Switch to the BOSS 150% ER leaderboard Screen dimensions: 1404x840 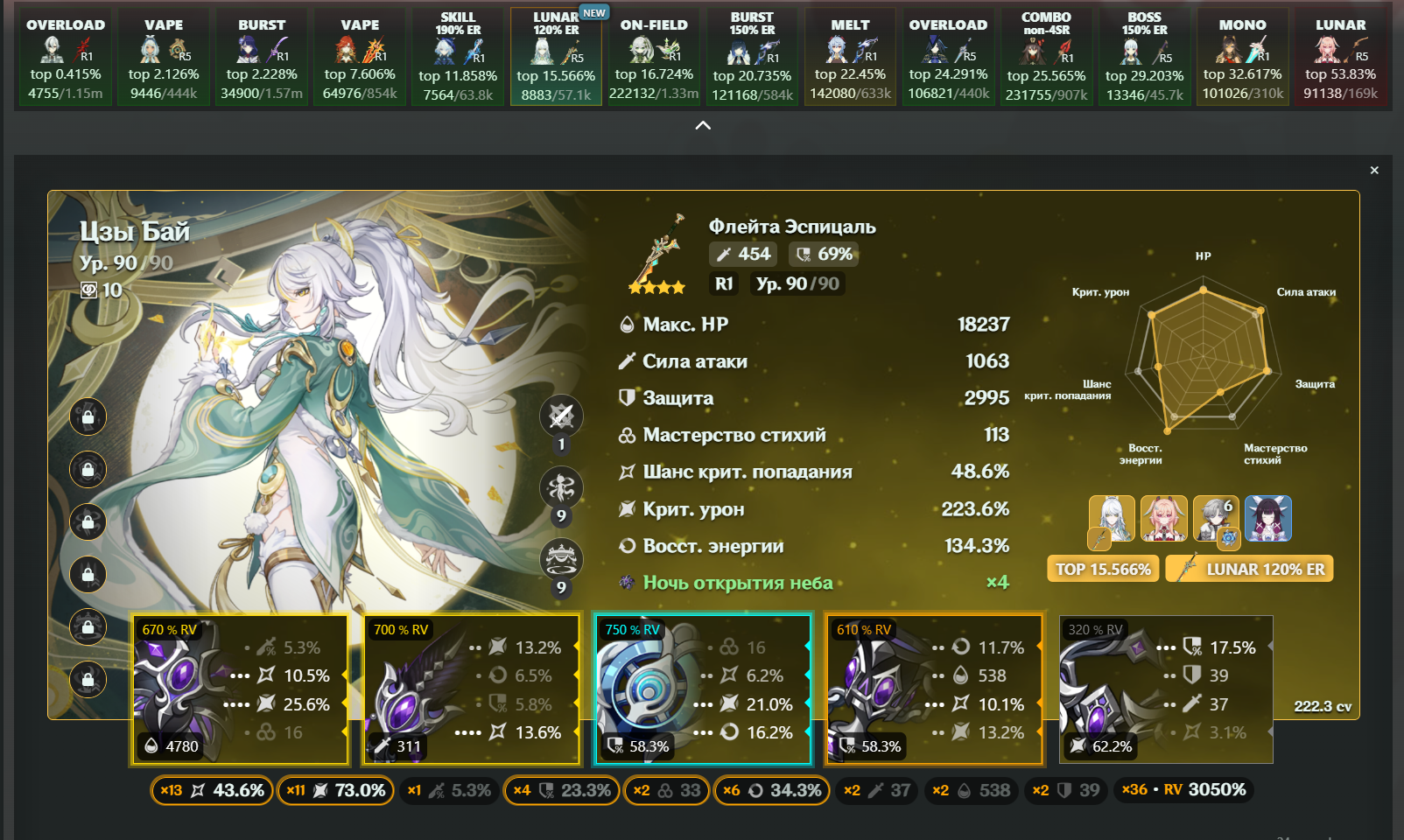(x=1144, y=57)
